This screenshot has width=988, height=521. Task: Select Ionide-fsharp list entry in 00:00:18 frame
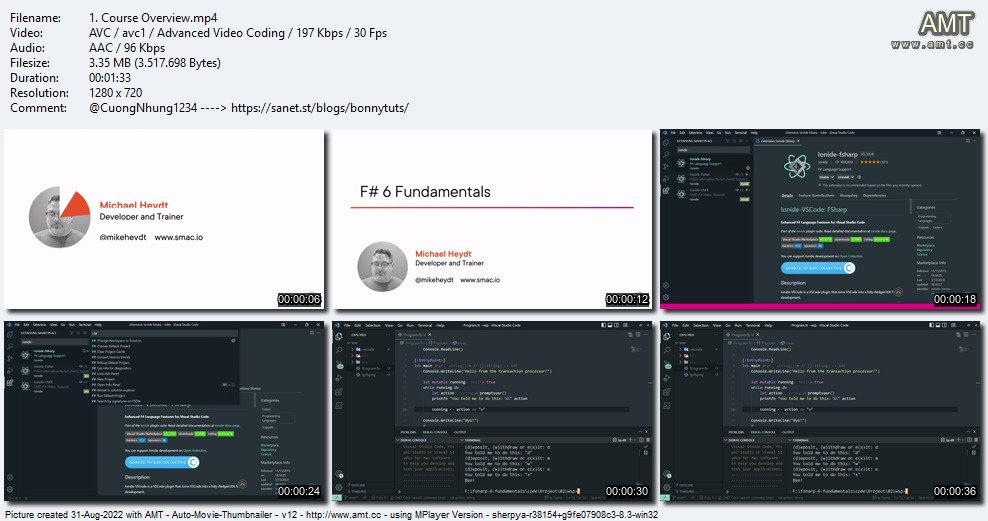pos(712,163)
